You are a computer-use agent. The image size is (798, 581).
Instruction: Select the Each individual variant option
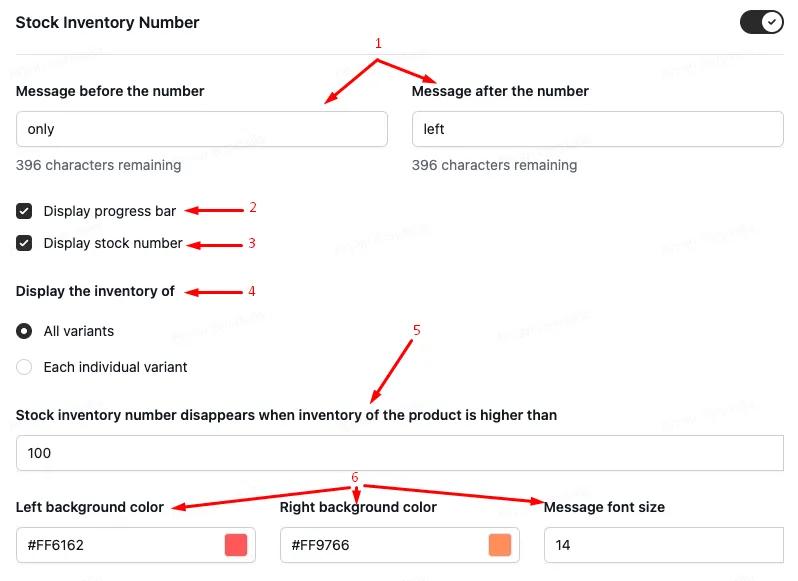[x=24, y=367]
